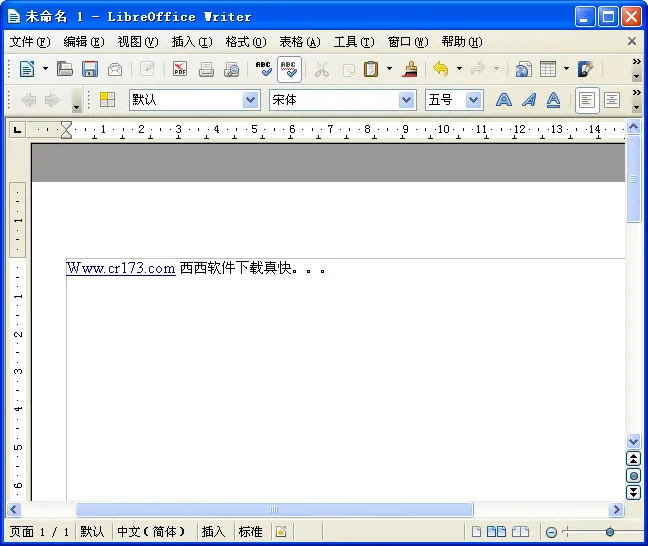The width and height of the screenshot is (648, 546).
Task: Jump to next page button
Action: click(633, 492)
